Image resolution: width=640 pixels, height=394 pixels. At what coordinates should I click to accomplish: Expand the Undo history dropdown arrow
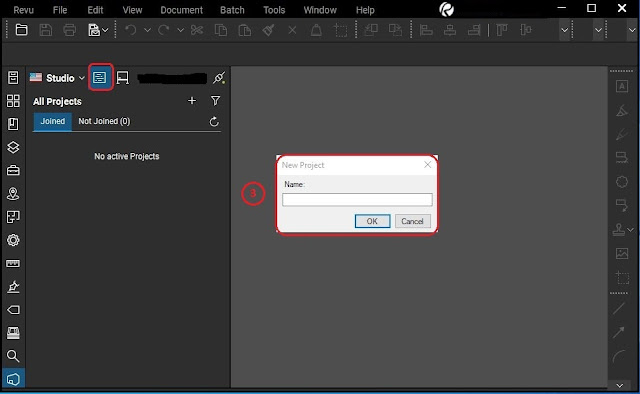pyautogui.click(x=147, y=30)
